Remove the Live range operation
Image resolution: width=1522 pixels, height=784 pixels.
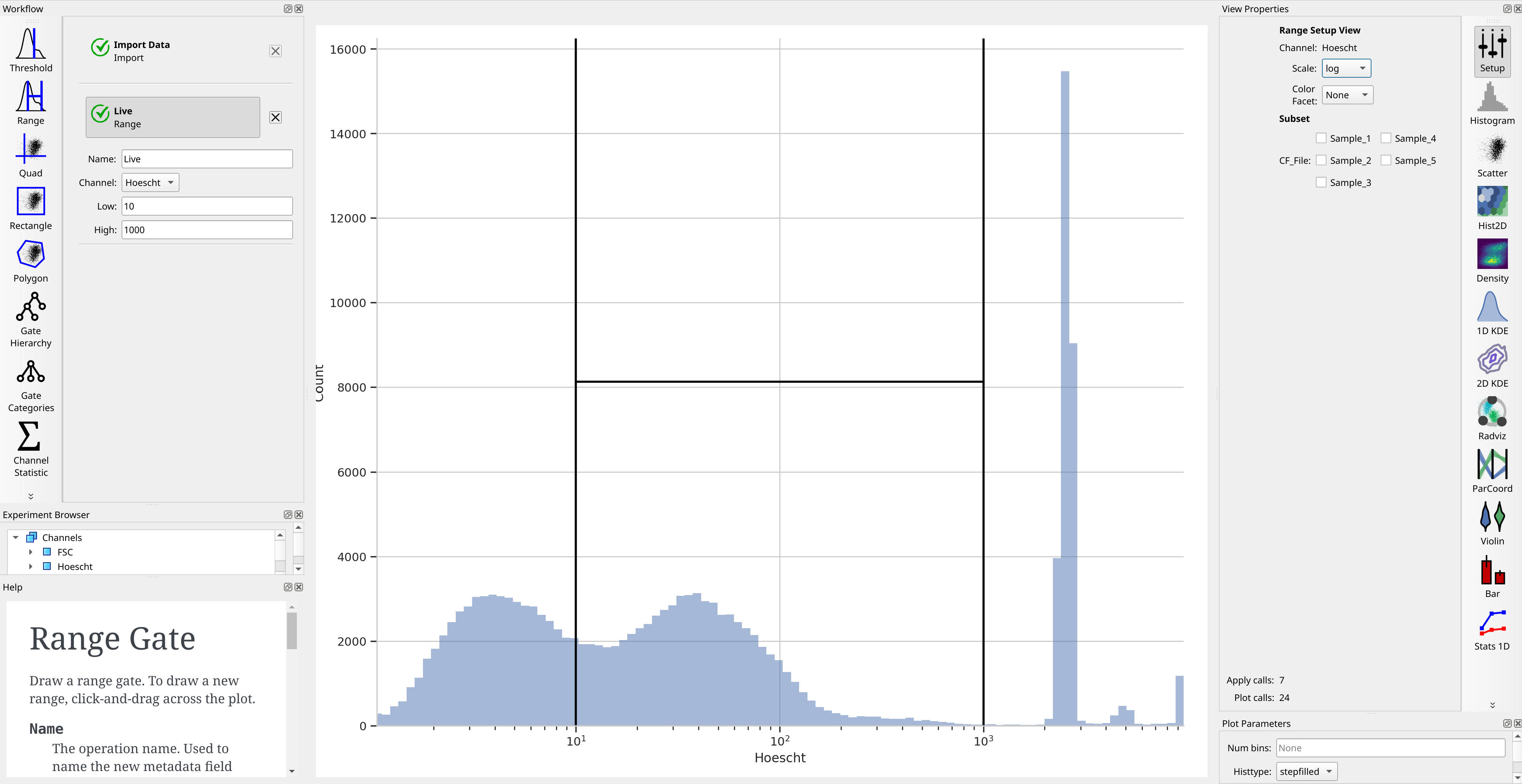click(276, 117)
